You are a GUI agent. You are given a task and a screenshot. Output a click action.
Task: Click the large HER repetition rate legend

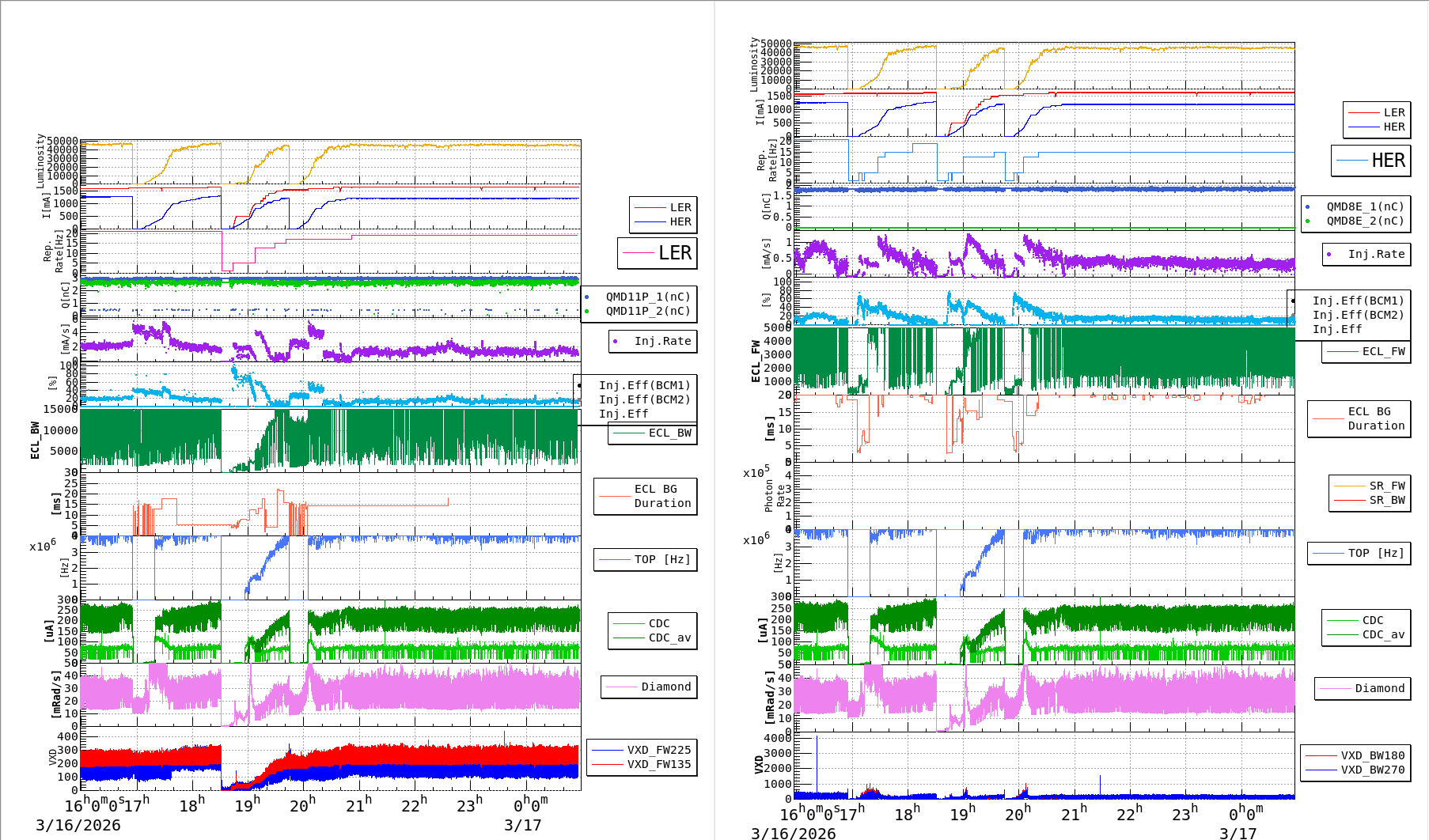pos(1371,161)
